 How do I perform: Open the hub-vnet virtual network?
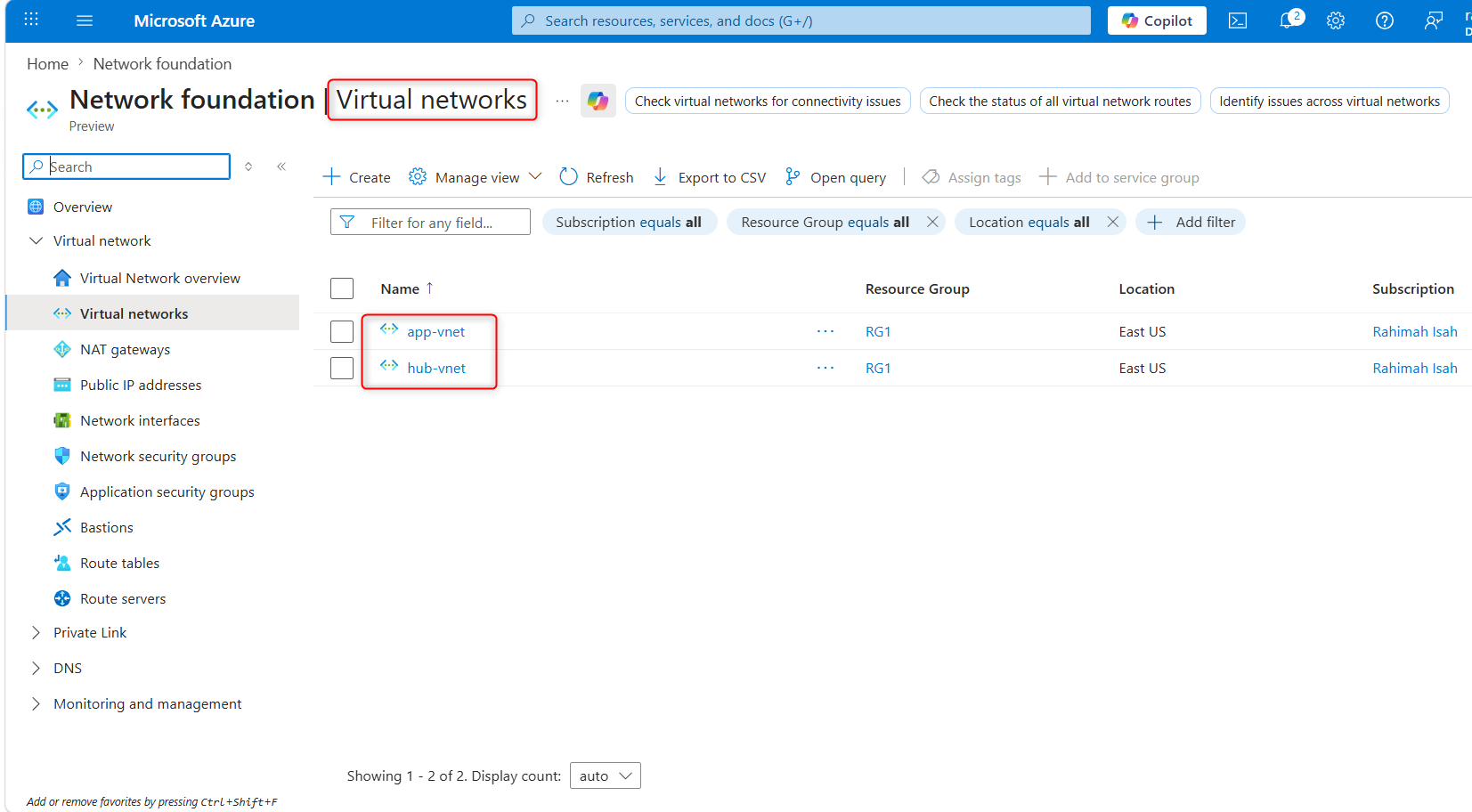pyautogui.click(x=436, y=368)
